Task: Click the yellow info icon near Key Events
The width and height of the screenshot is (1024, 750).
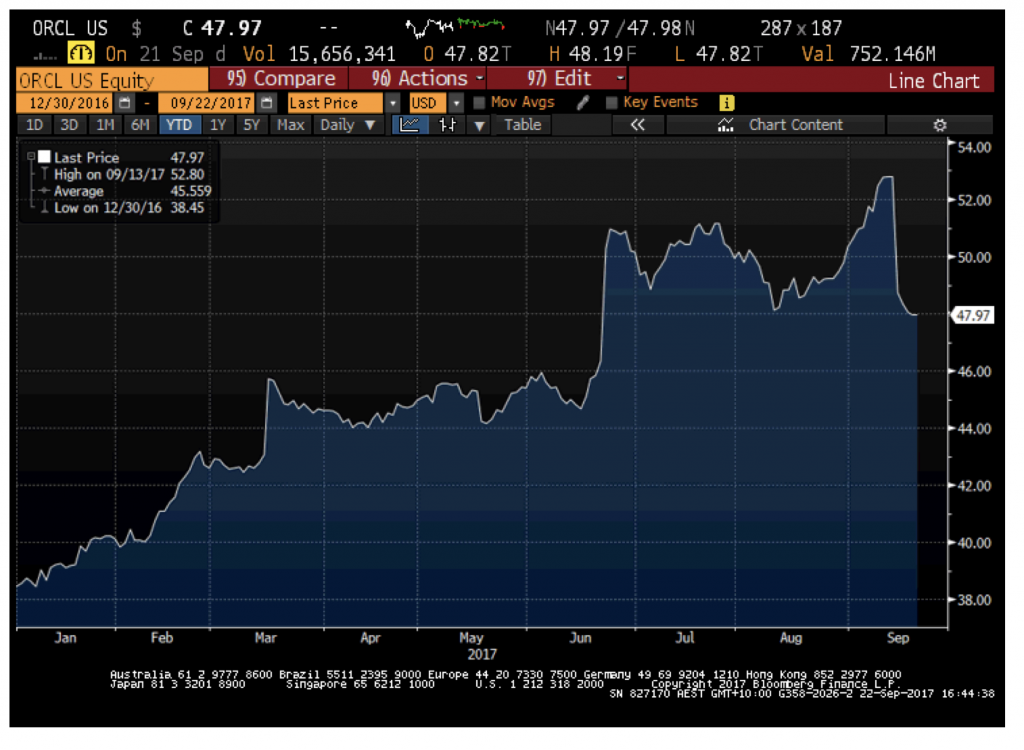Action: 726,103
